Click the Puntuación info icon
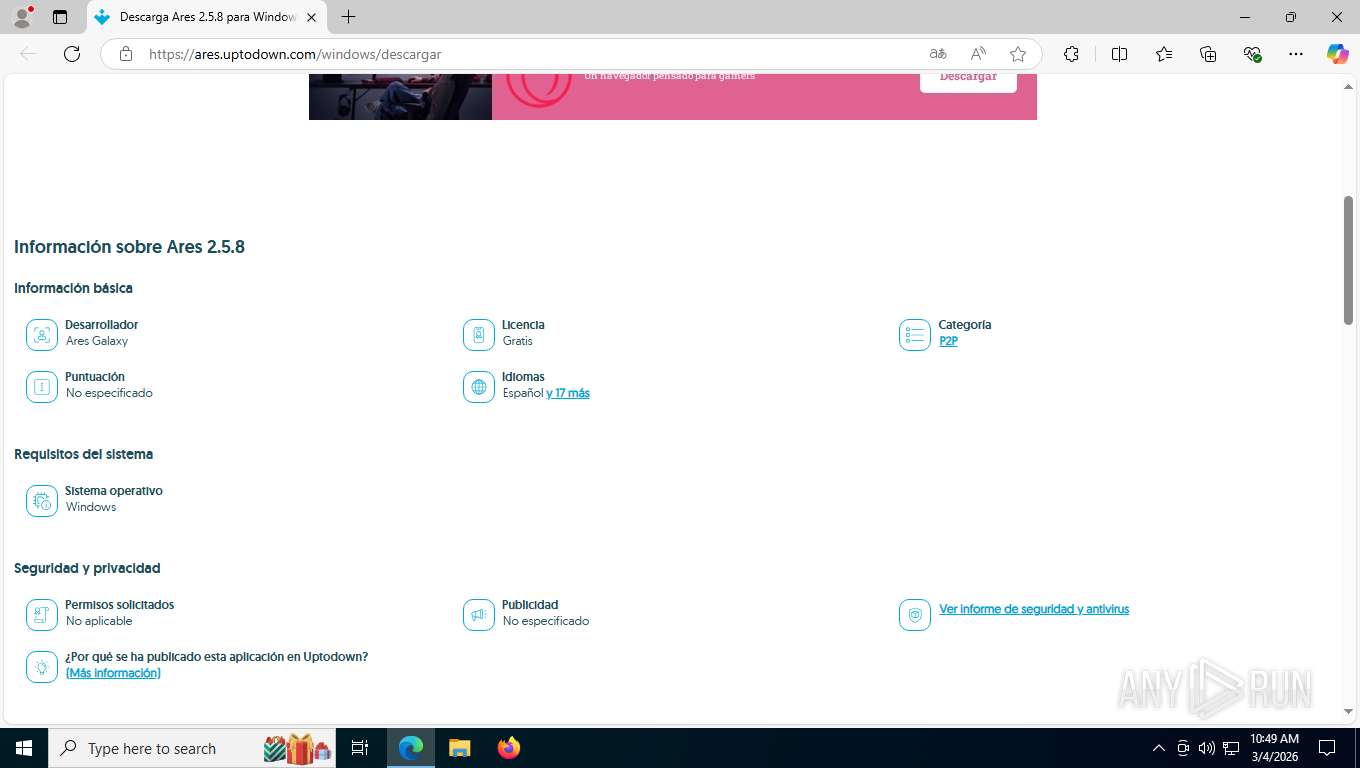 42,387
